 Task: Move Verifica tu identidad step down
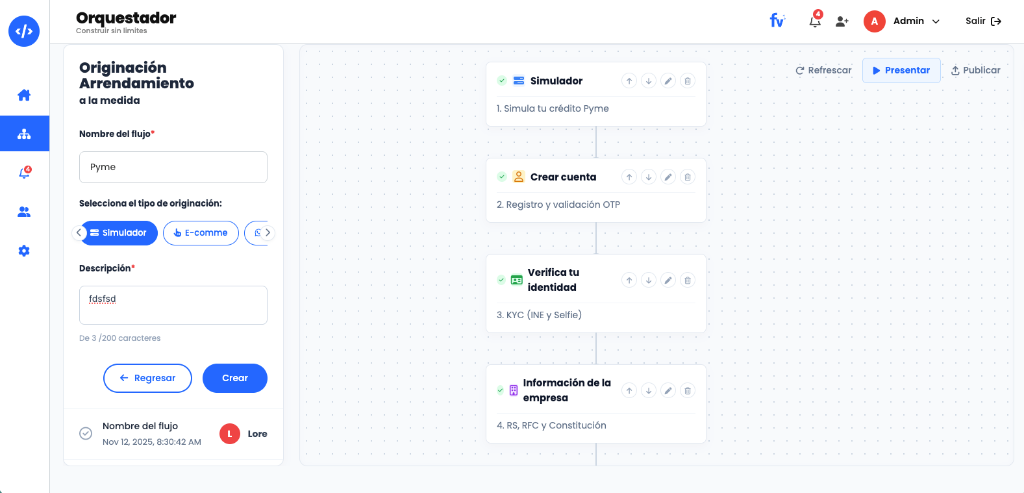coord(648,280)
